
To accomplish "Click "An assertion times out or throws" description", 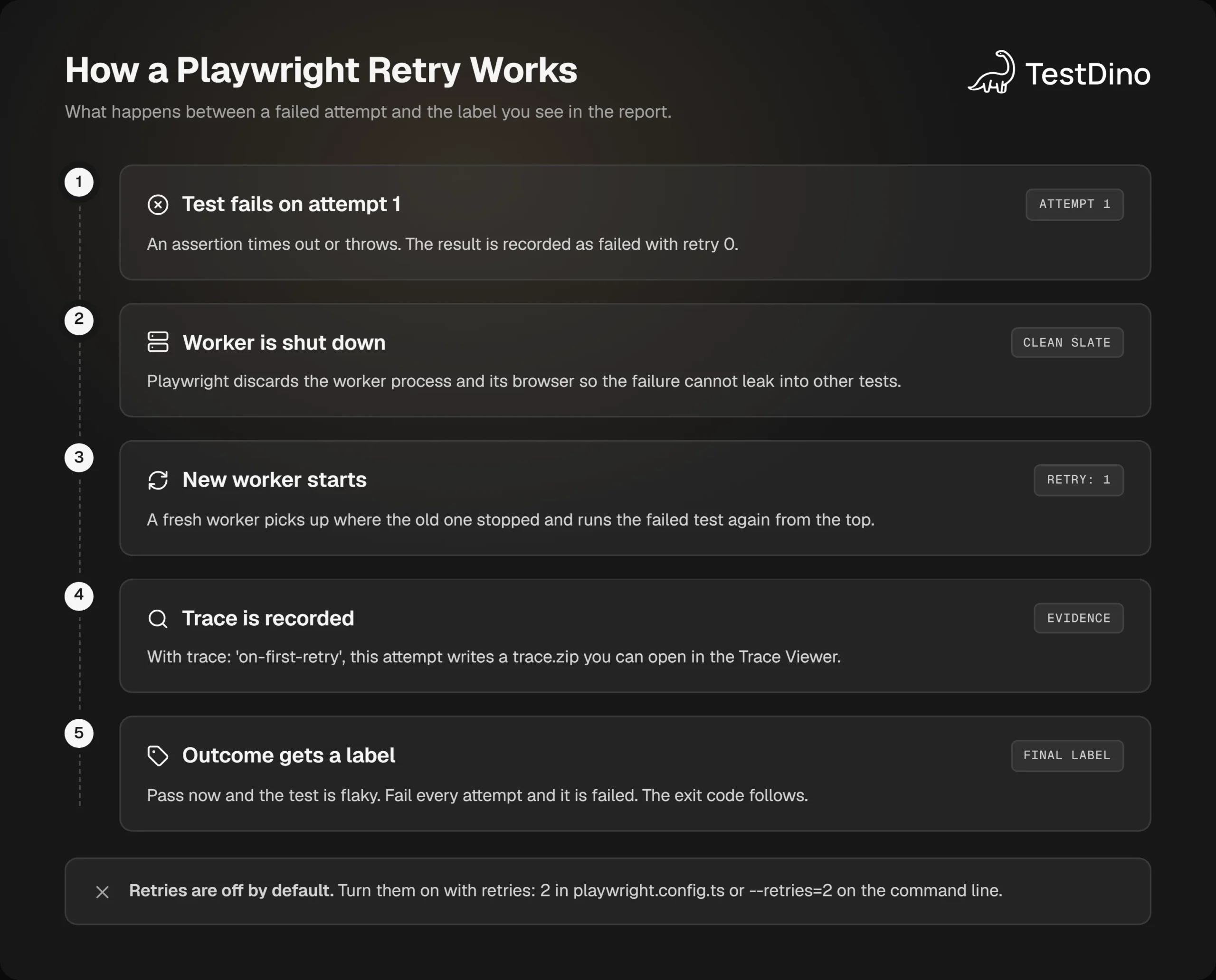I will pos(442,244).
